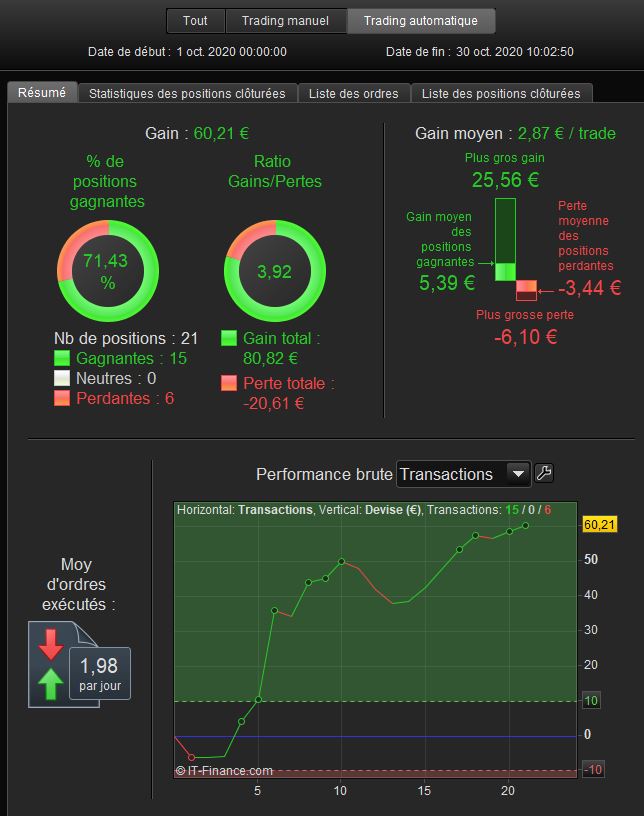
Task: Click the Performance brute label
Action: click(x=324, y=474)
